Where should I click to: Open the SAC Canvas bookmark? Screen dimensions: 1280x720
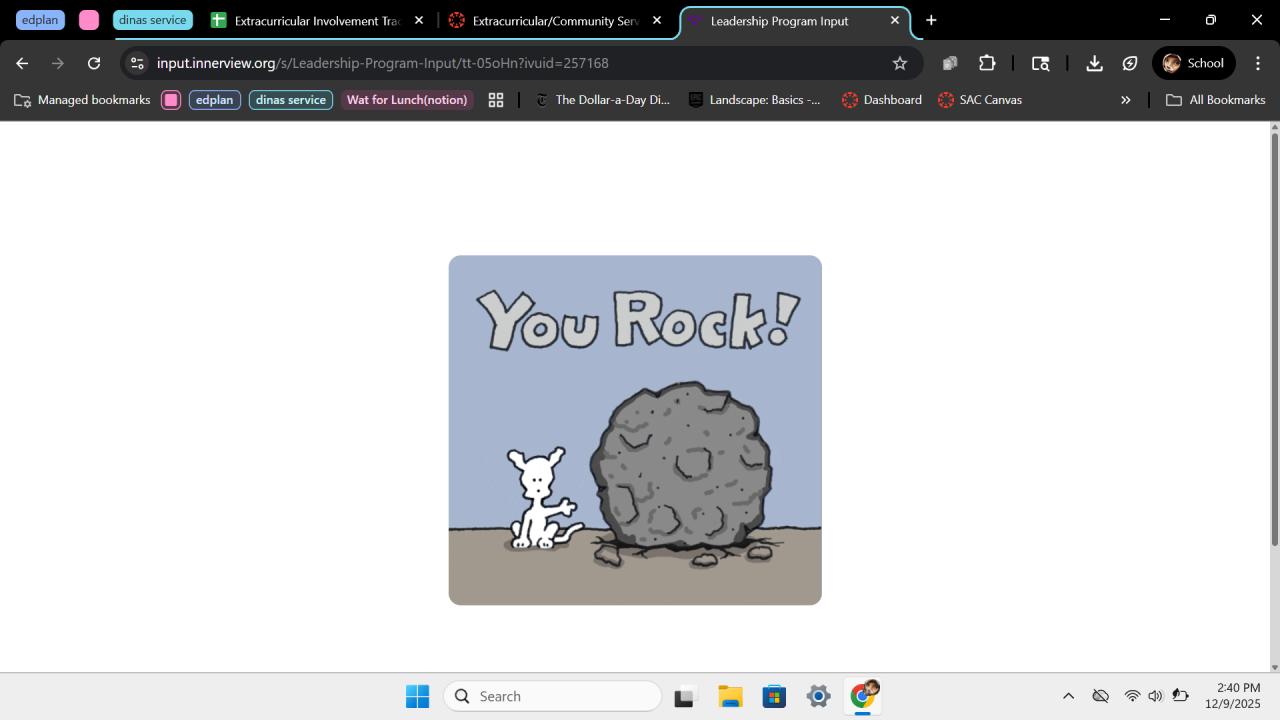980,100
